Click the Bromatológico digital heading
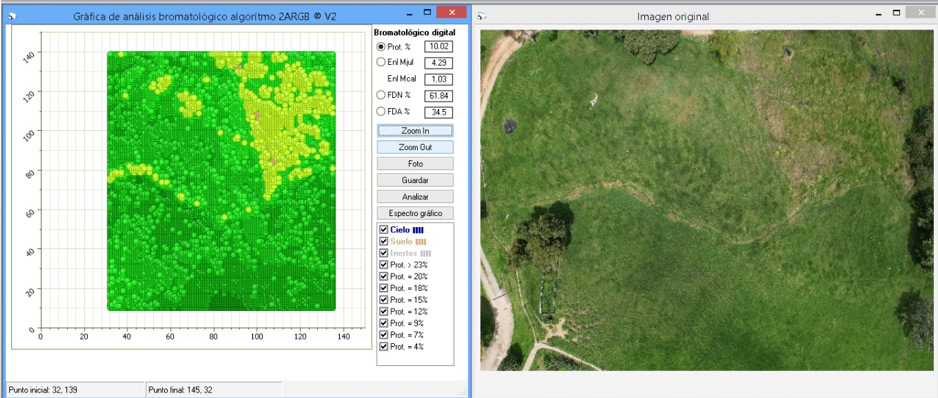The height and width of the screenshot is (398, 938). point(414,32)
